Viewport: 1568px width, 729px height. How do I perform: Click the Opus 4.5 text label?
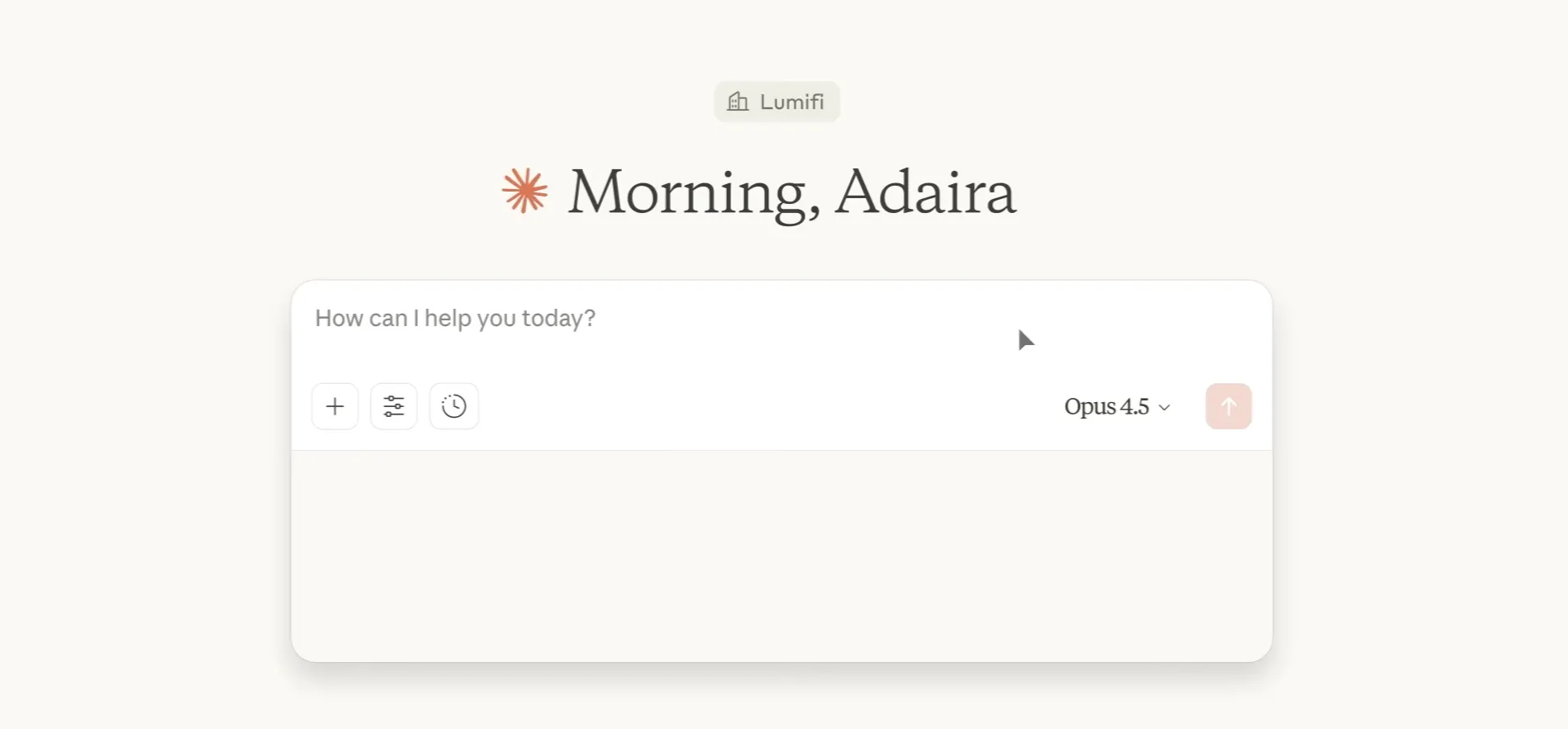[1106, 406]
